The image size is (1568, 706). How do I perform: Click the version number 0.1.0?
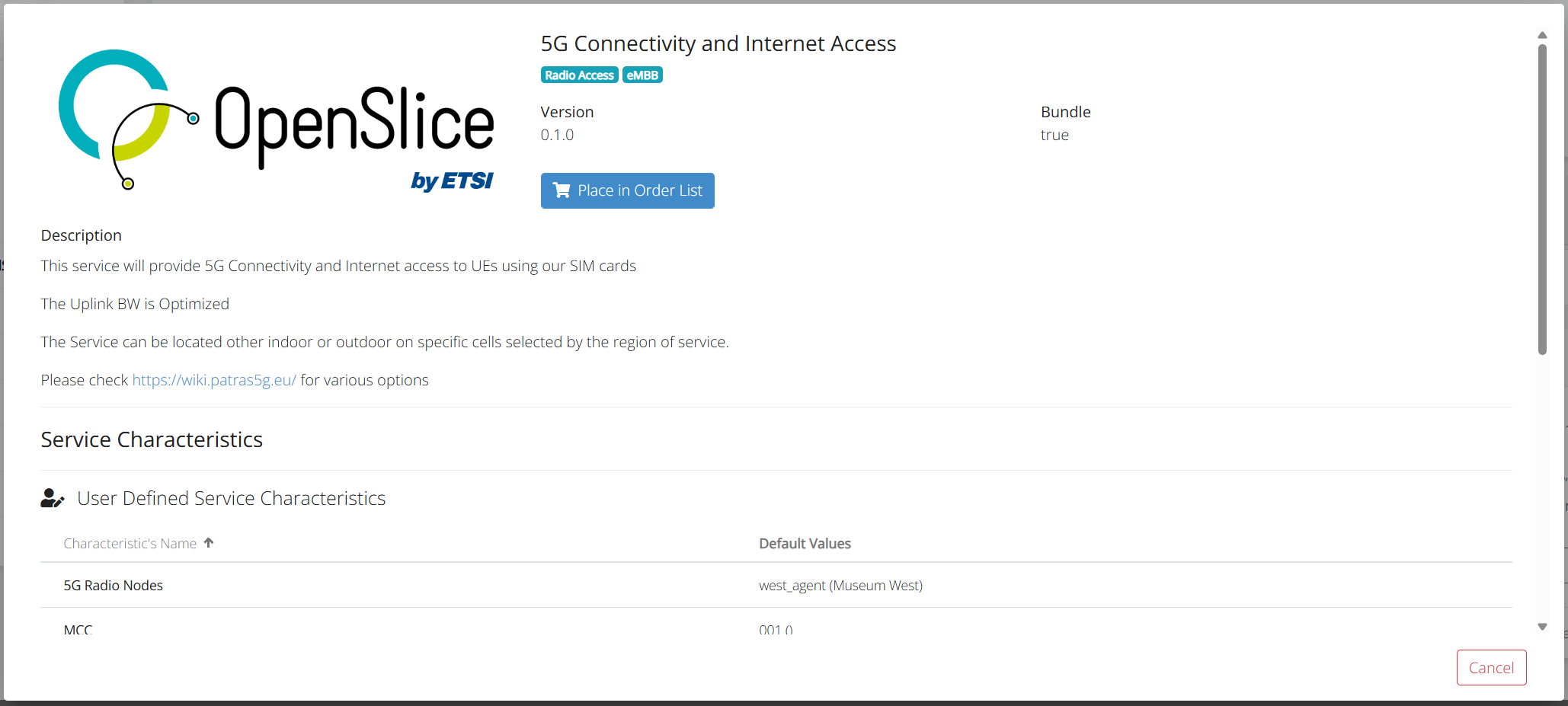[557, 135]
